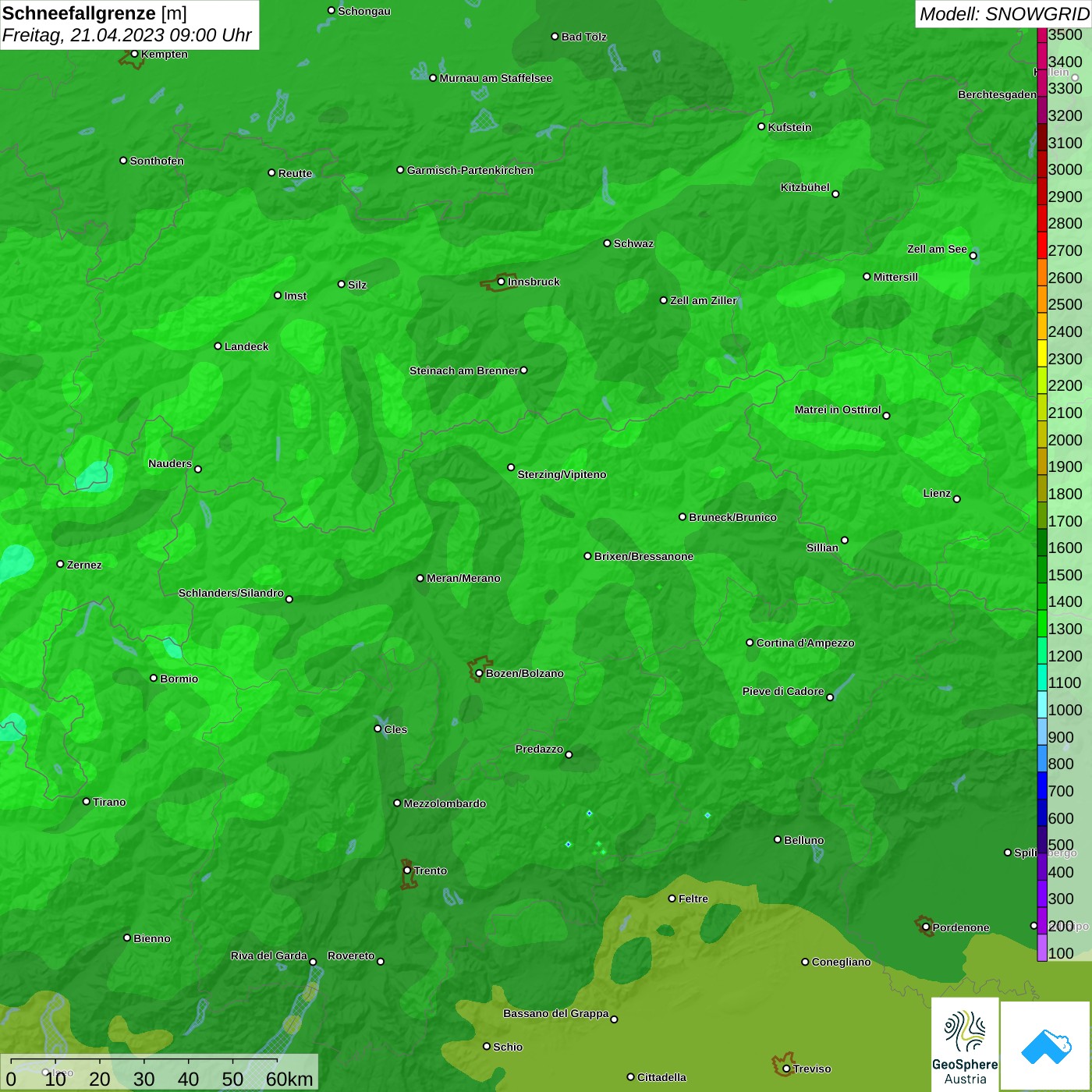Click the blue cloud-roof logo icon

coord(1046,1047)
